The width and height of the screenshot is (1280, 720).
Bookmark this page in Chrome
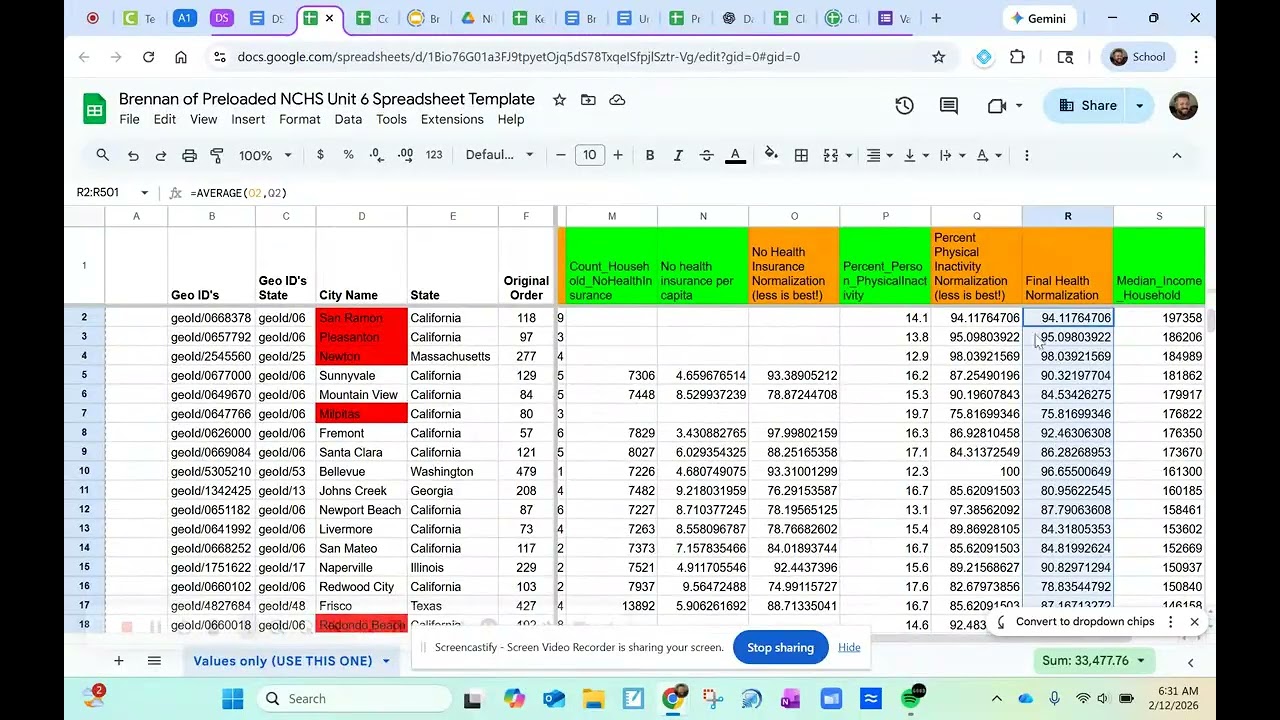(938, 57)
